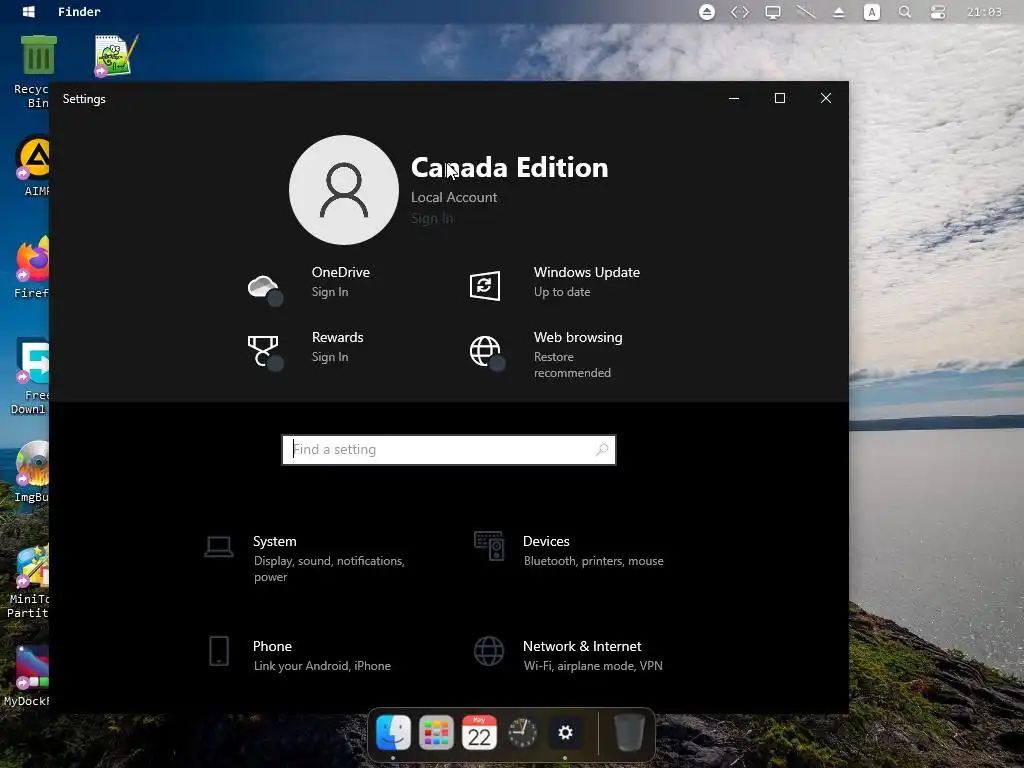Click the Sign In link under Local Account
This screenshot has width=1024, height=768.
pos(432,218)
